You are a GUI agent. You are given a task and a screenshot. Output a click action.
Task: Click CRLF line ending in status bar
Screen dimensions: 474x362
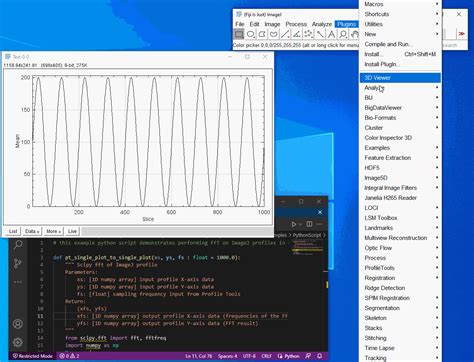pos(266,356)
